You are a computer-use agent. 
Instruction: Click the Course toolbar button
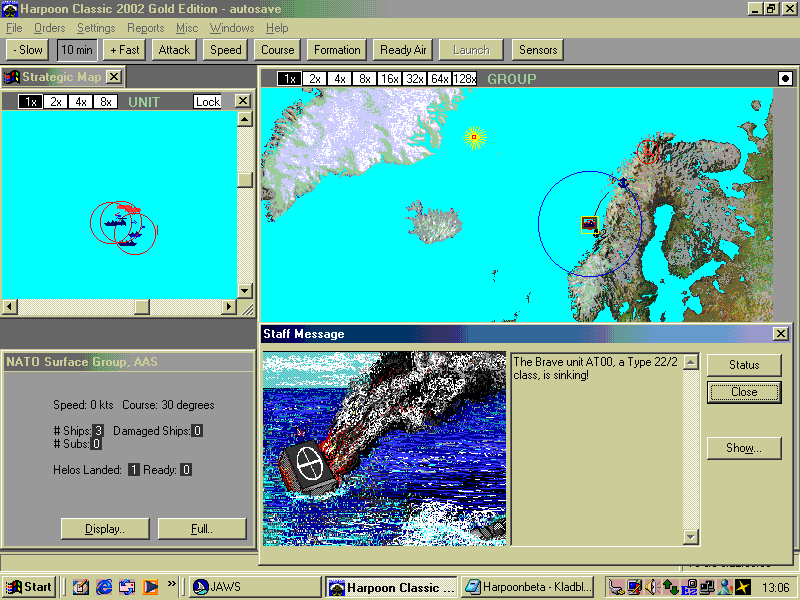pos(278,50)
